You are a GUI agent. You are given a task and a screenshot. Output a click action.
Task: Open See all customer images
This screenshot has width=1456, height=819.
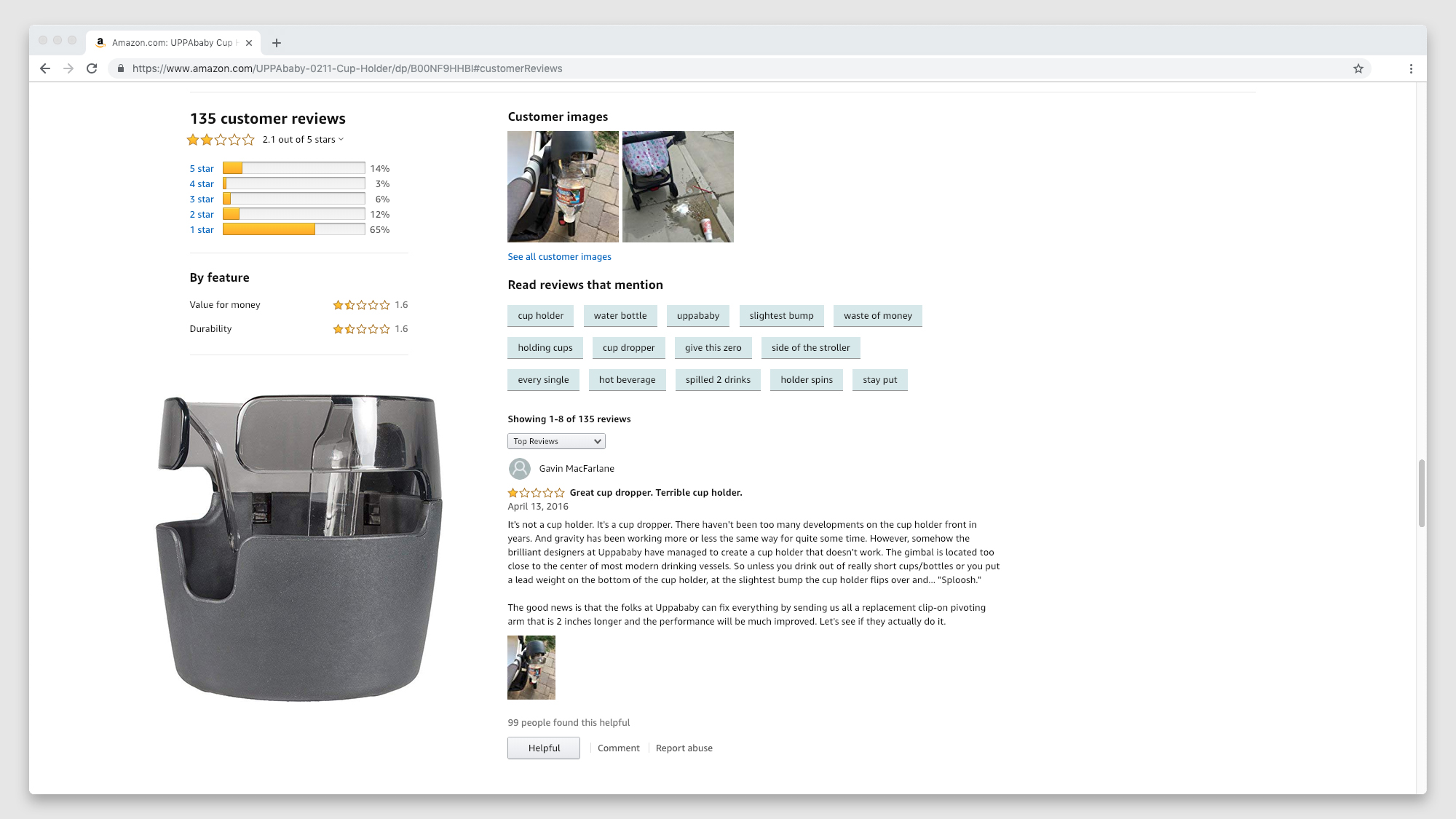point(559,256)
